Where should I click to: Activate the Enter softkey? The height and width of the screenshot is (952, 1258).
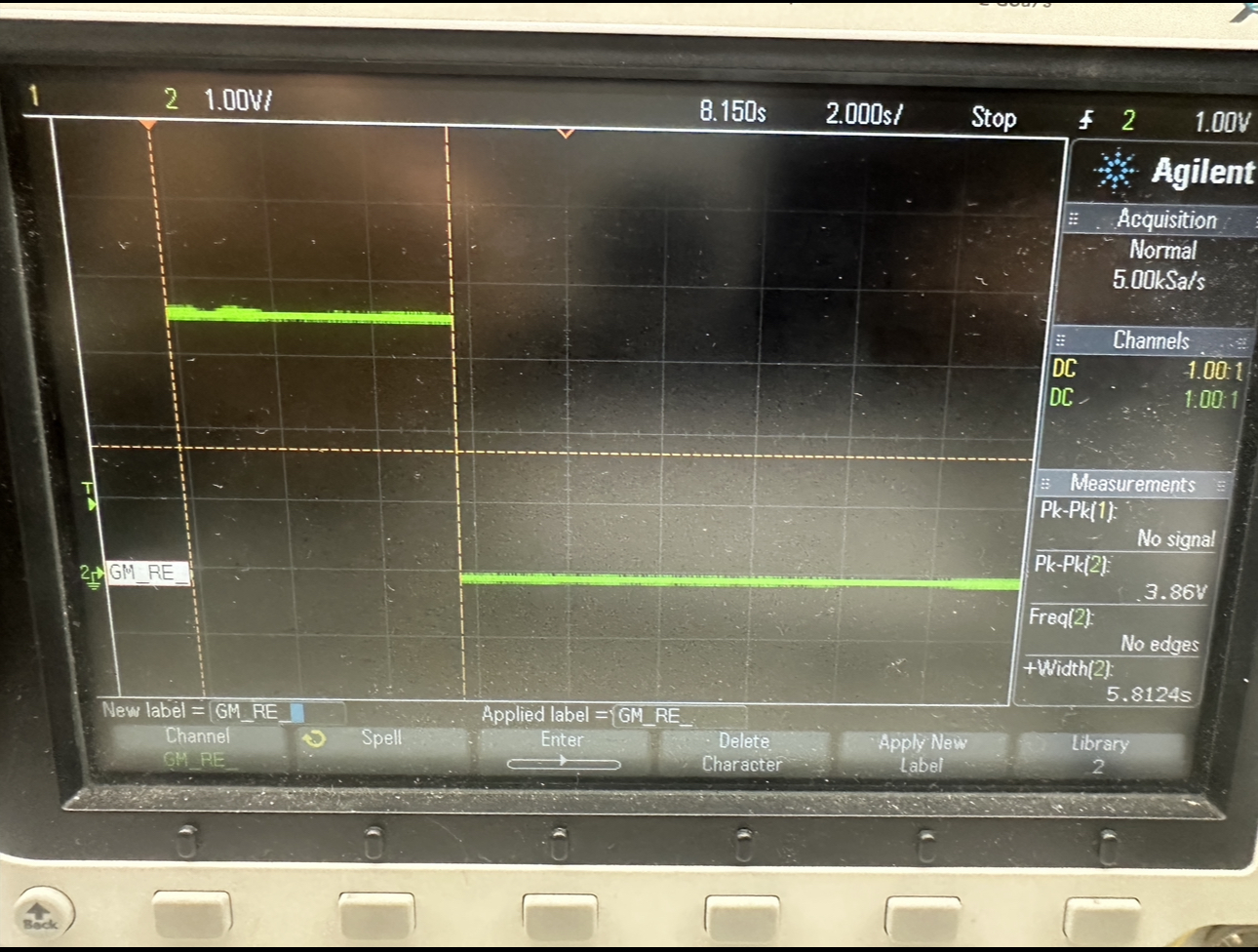(563, 750)
